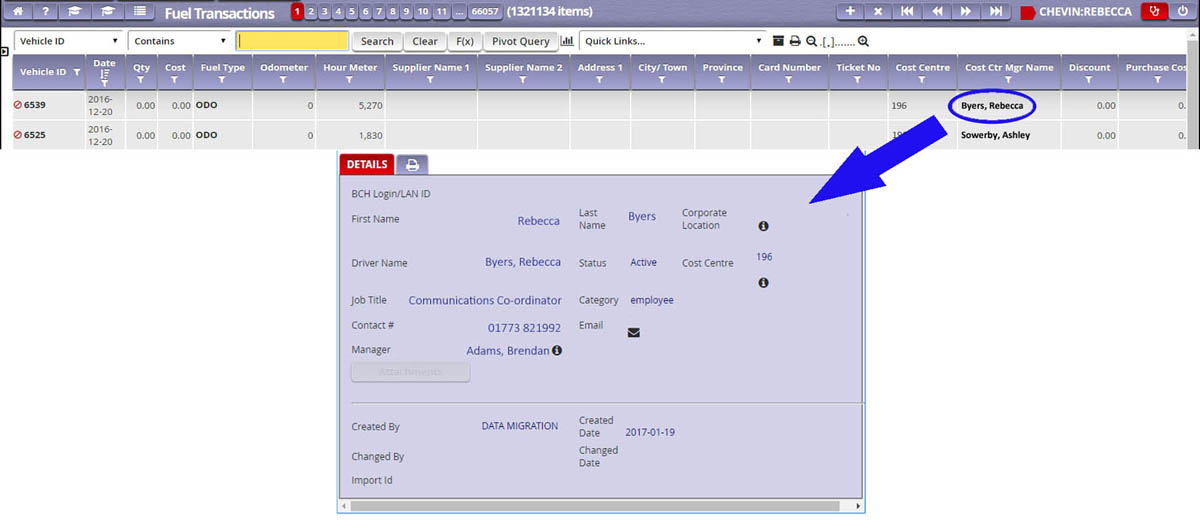
Task: Select current page 1 button
Action: (x=297, y=12)
